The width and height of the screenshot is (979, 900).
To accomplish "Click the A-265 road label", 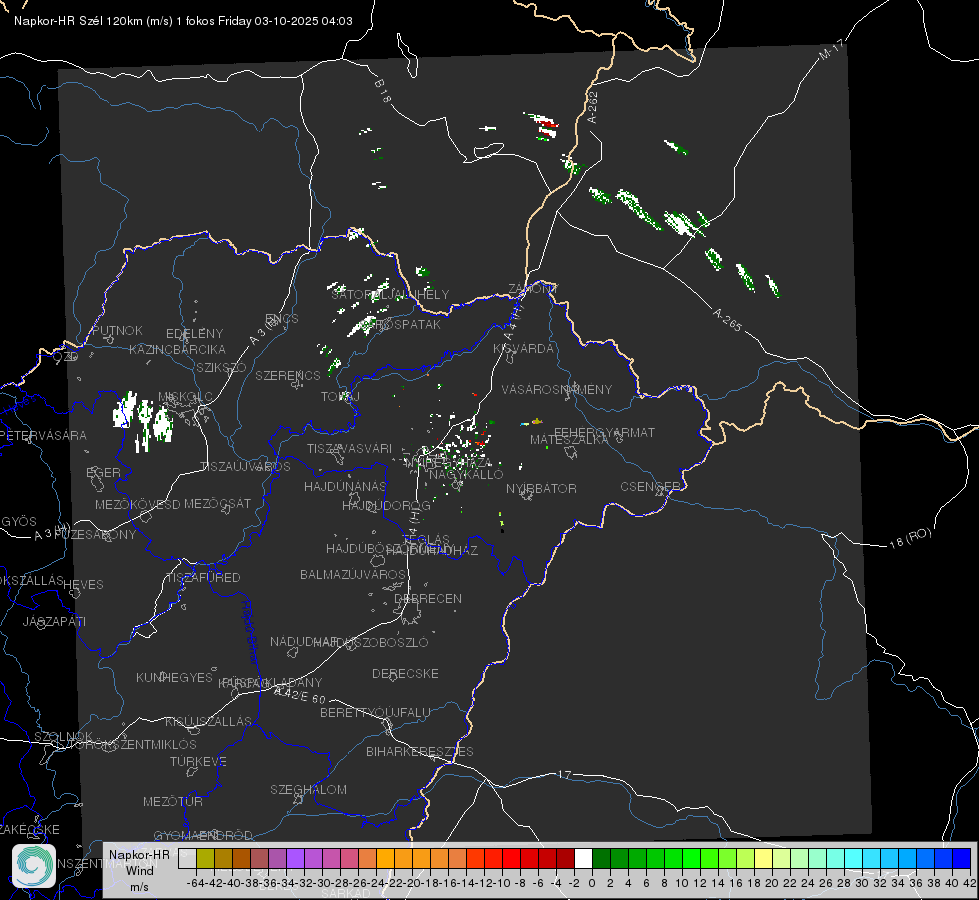I will (727, 319).
